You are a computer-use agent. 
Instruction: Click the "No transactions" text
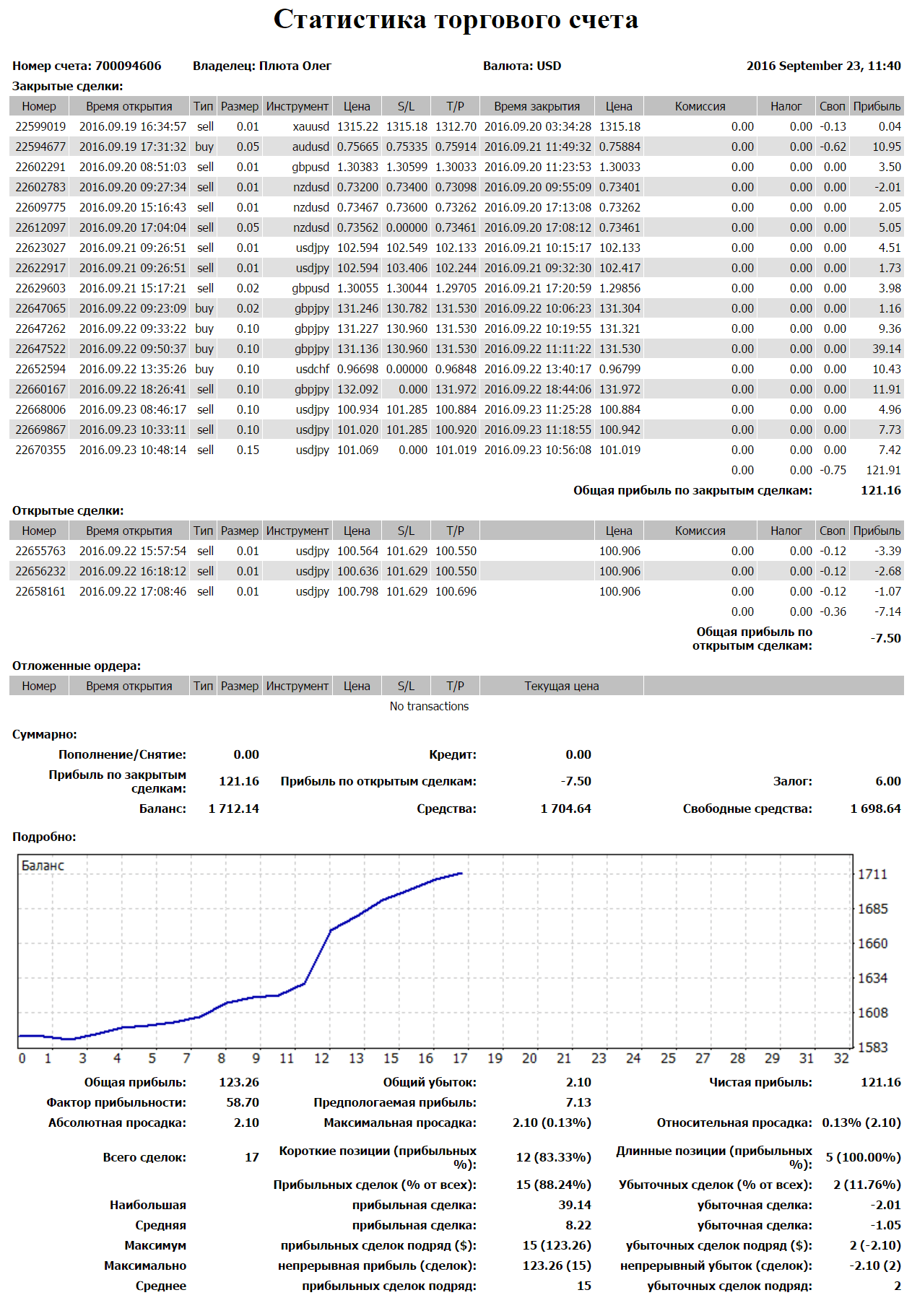pyautogui.click(x=429, y=706)
